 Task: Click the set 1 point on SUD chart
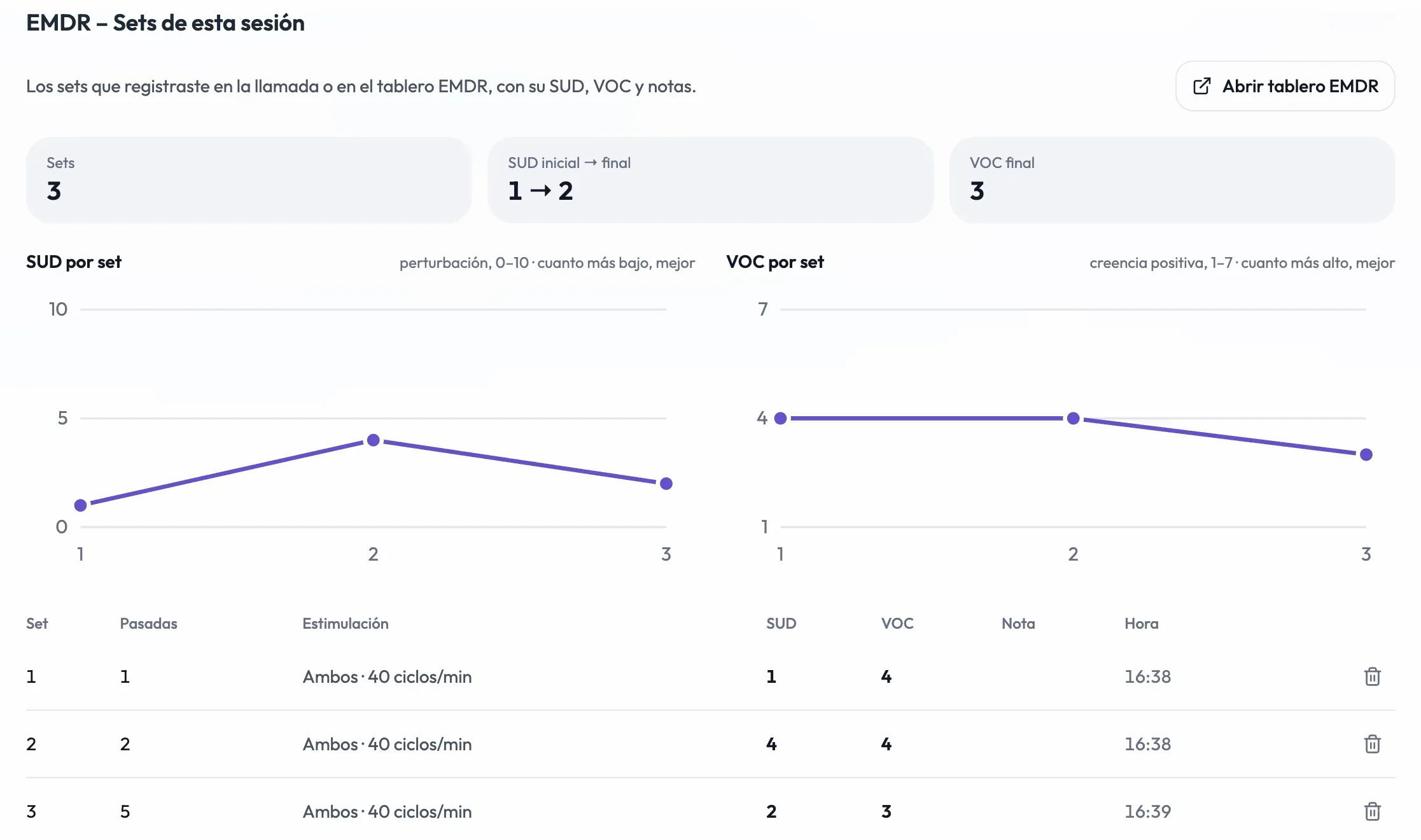(81, 505)
